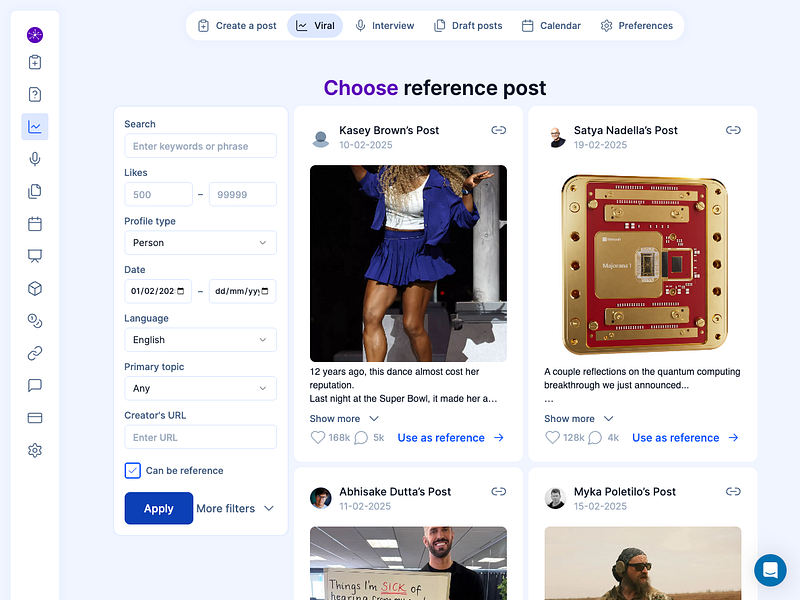Open the Profile type dropdown
Image resolution: width=800 pixels, height=600 pixels.
coord(201,243)
